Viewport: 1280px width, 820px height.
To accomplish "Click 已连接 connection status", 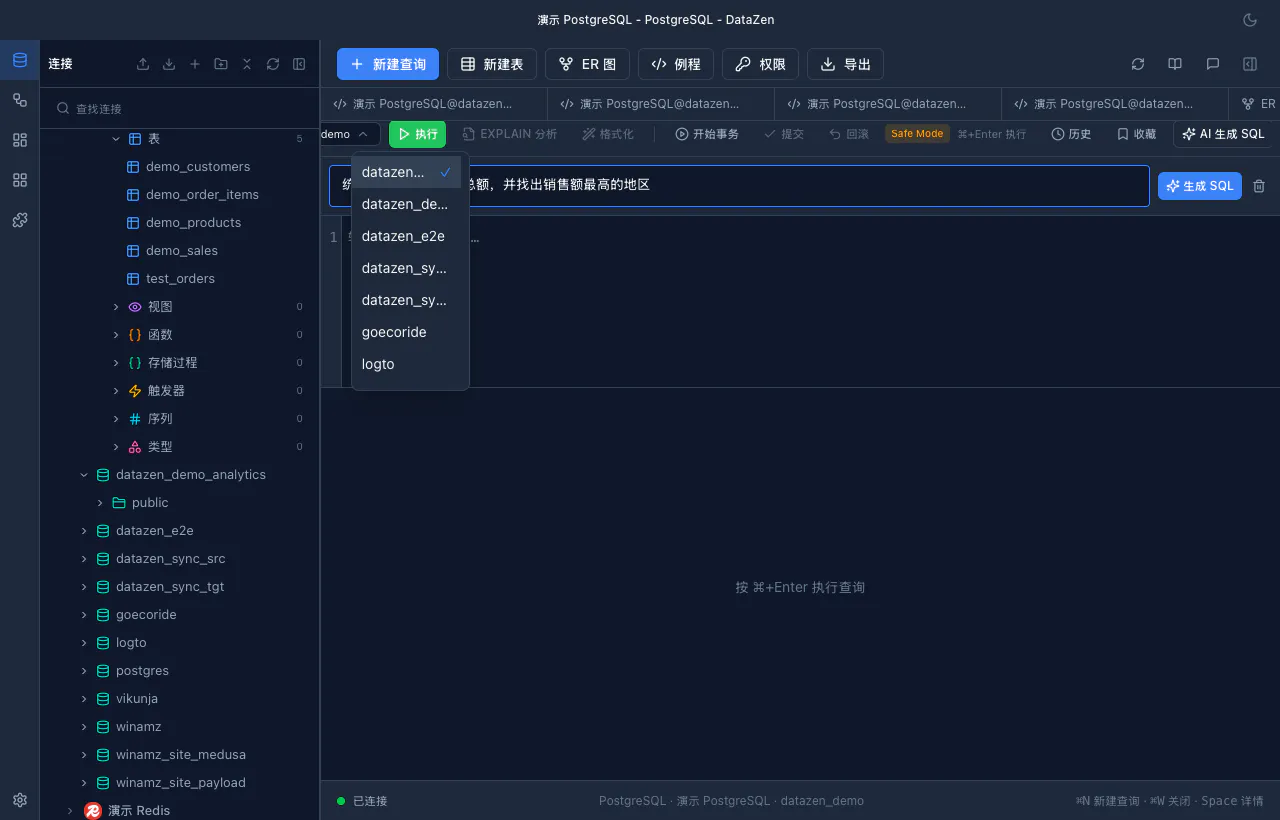I will tap(362, 801).
